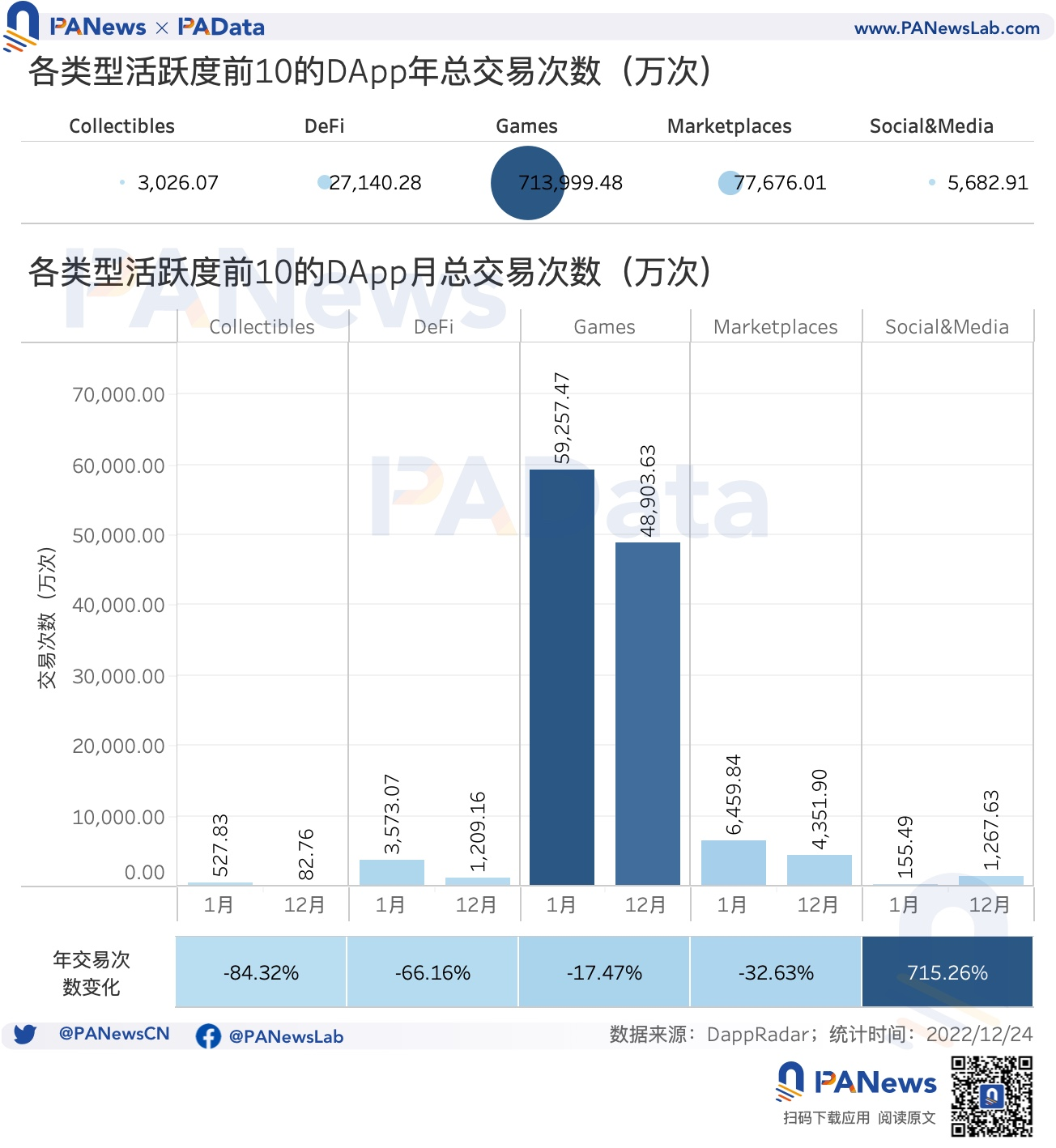Select the large Games bubble showing 713,999.48
Screen dimensions: 1056x1148
pos(527,182)
